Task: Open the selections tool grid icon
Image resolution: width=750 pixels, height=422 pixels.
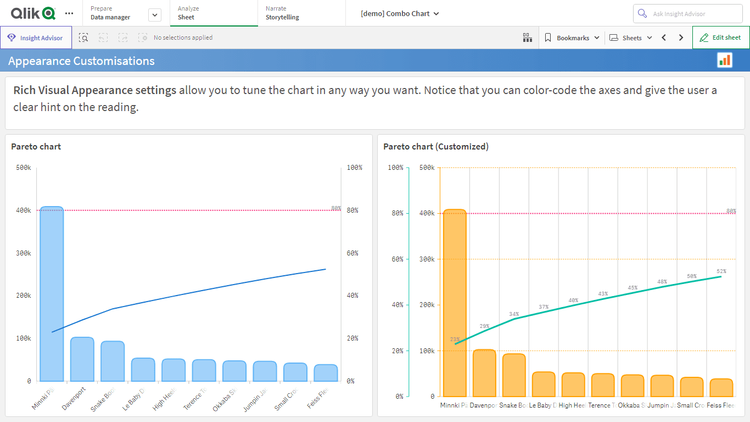Action: click(x=527, y=37)
